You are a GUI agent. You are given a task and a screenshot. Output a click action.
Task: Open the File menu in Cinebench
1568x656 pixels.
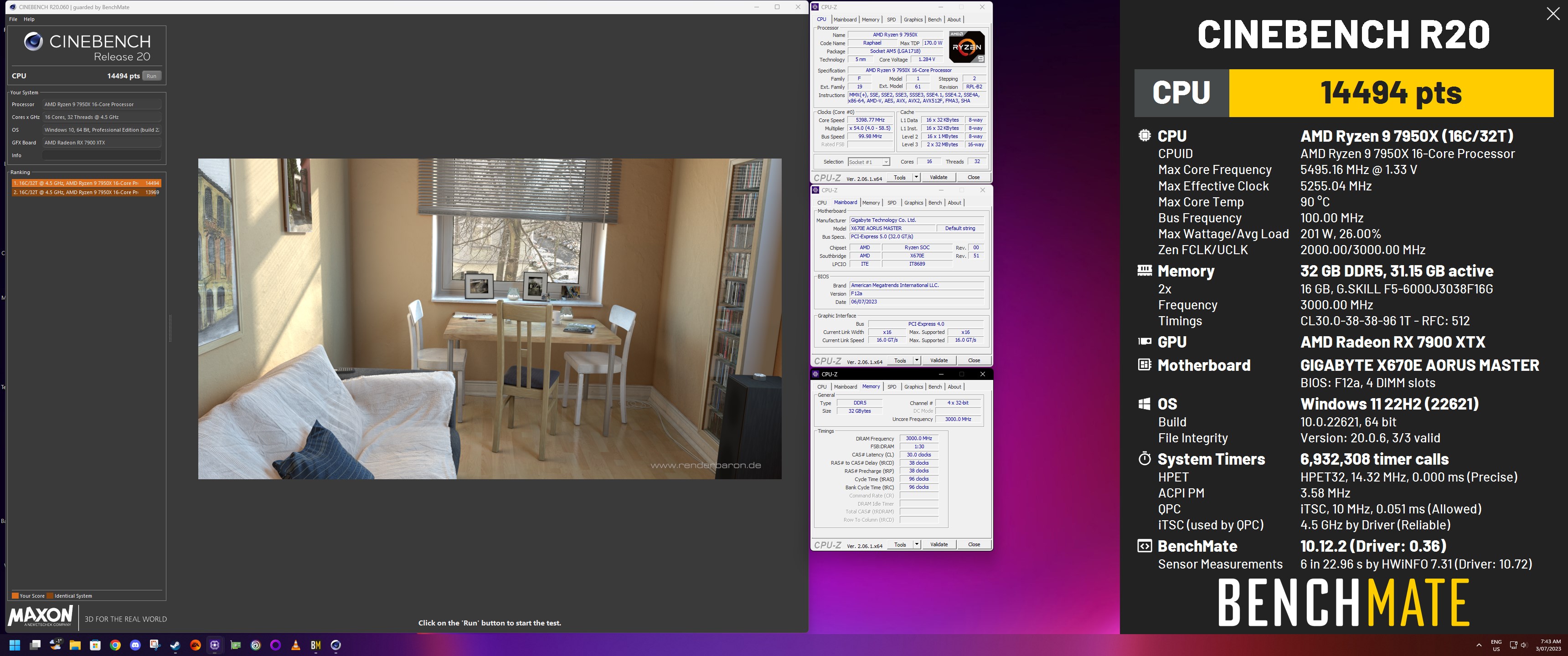[x=13, y=20]
